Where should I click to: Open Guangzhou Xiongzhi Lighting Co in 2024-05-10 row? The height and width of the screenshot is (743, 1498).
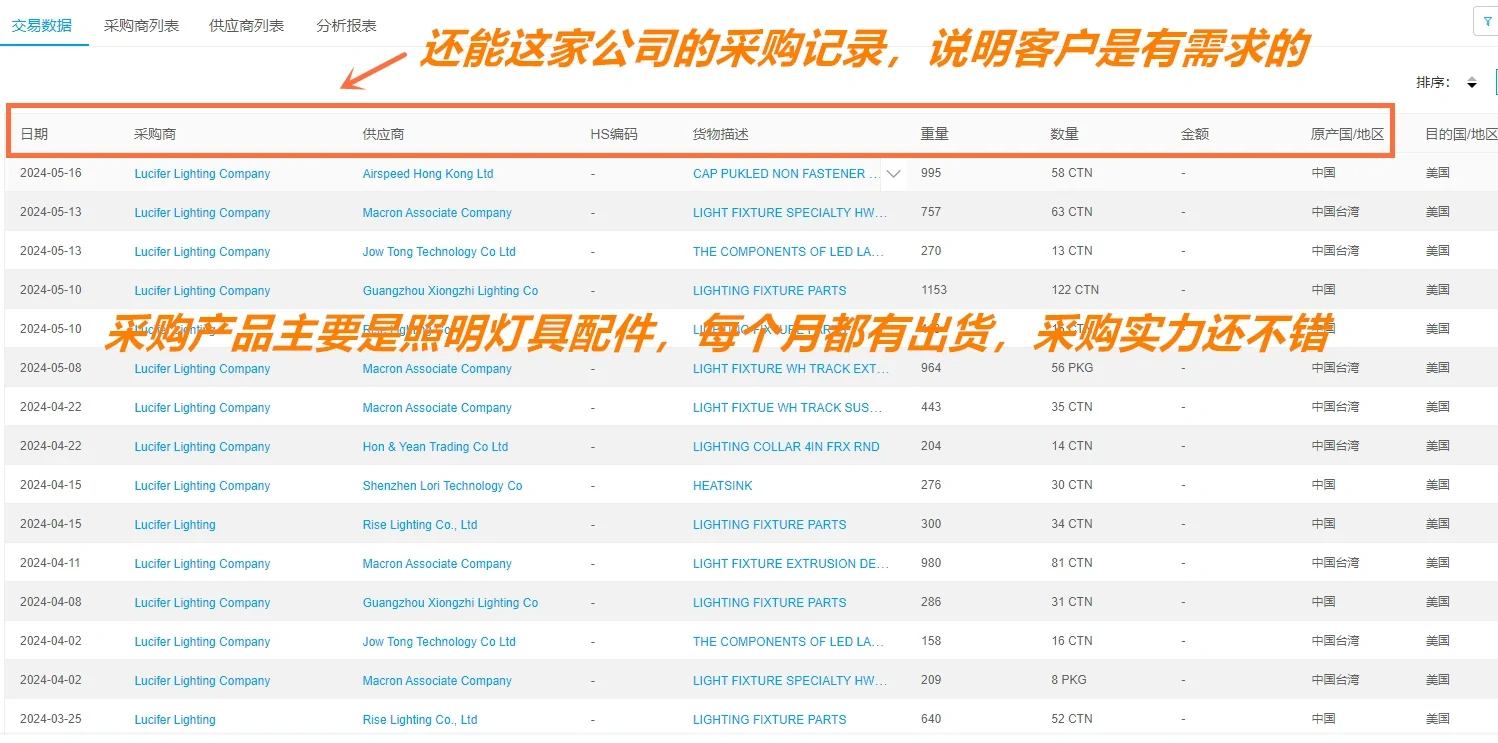[450, 291]
